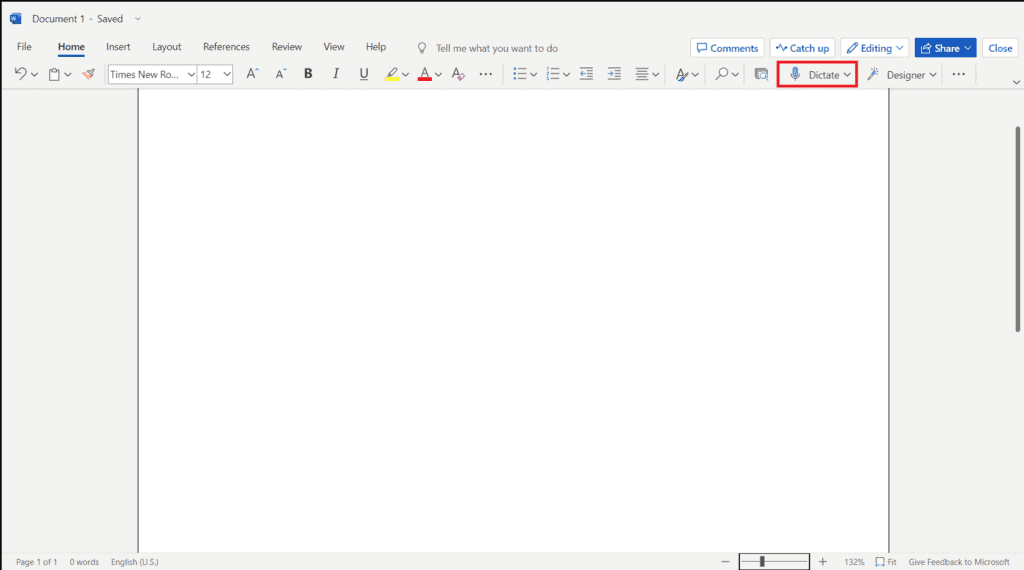Expand the Designer dropdown arrow
This screenshot has width=1024, height=570.
(933, 75)
